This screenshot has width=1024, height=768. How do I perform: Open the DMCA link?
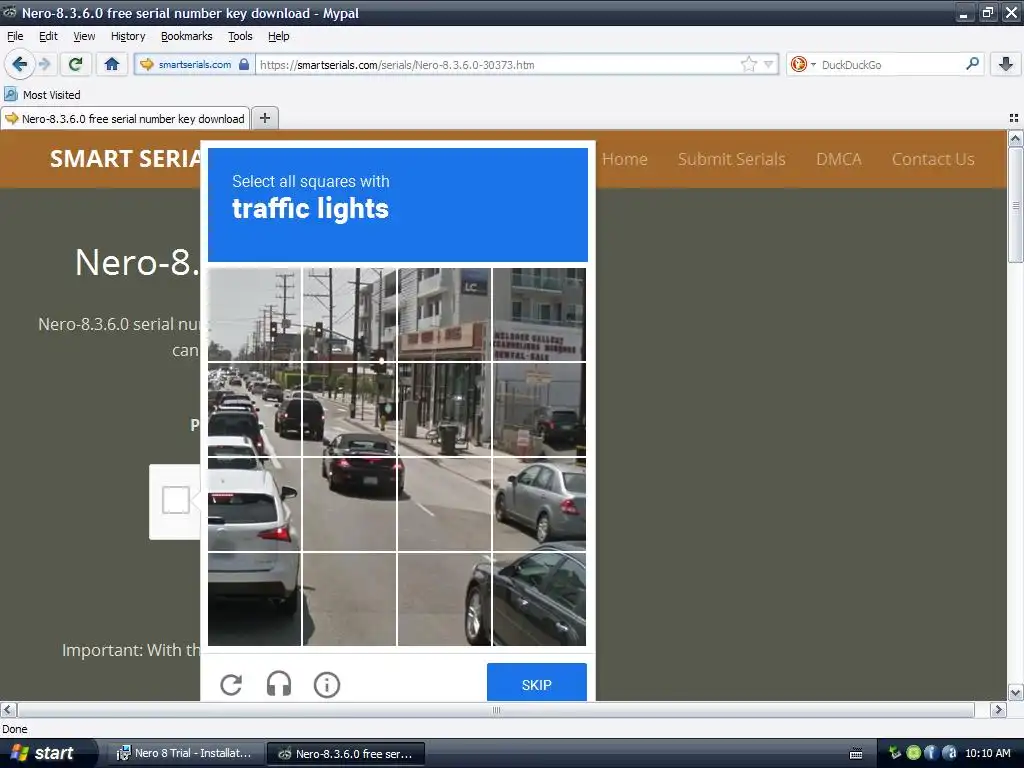click(839, 159)
